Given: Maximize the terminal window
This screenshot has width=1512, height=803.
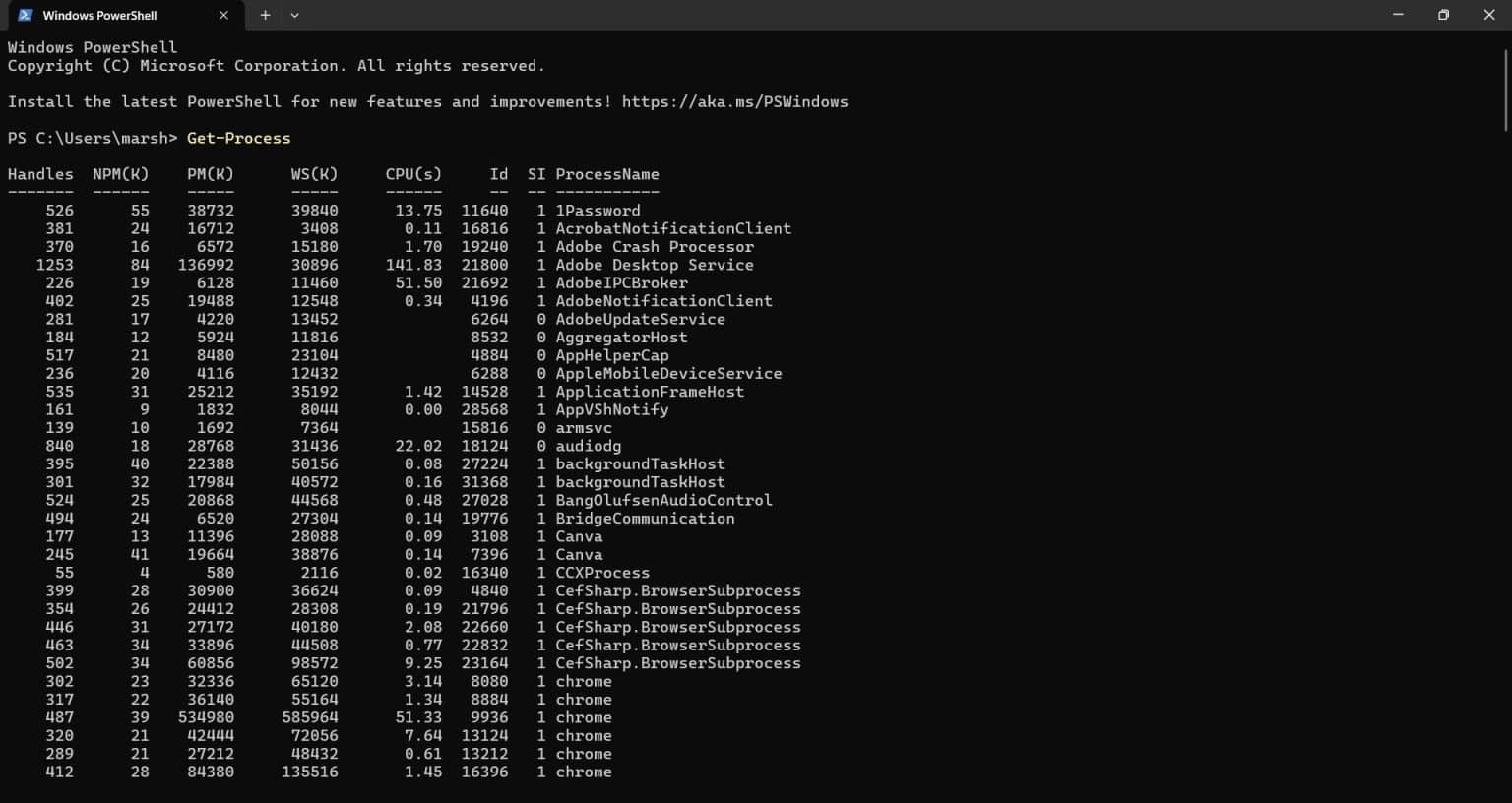Looking at the screenshot, I should click(1443, 15).
